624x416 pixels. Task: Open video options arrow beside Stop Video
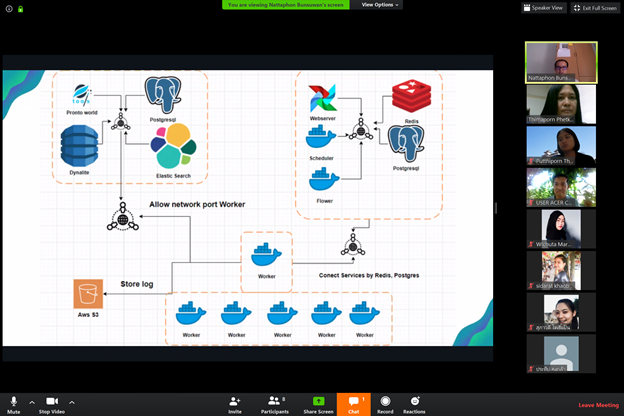[x=72, y=401]
